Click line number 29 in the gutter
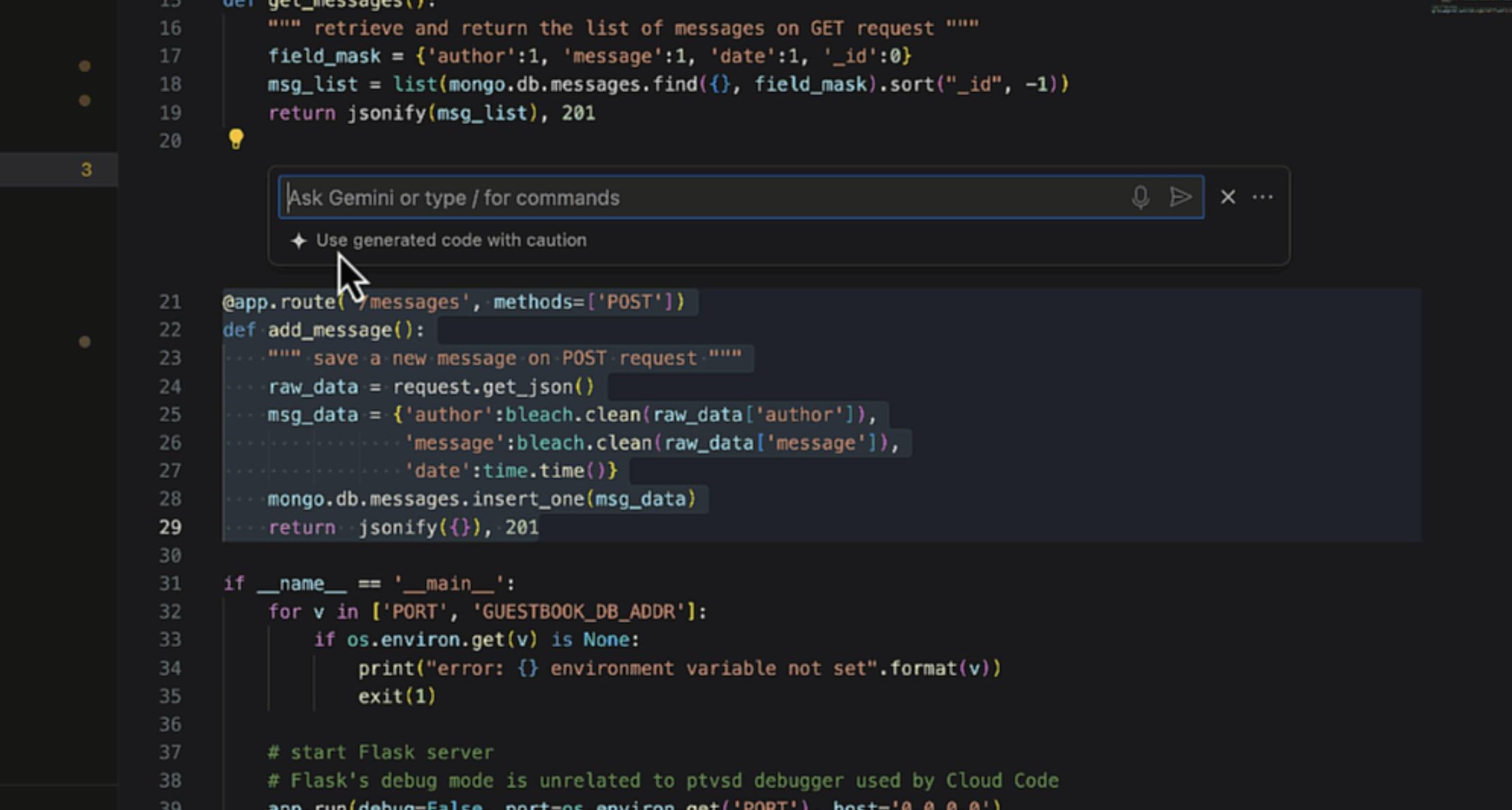The height and width of the screenshot is (810, 1512). (x=170, y=527)
